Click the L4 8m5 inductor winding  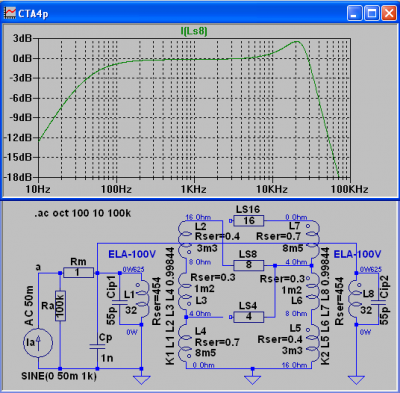pos(185,342)
